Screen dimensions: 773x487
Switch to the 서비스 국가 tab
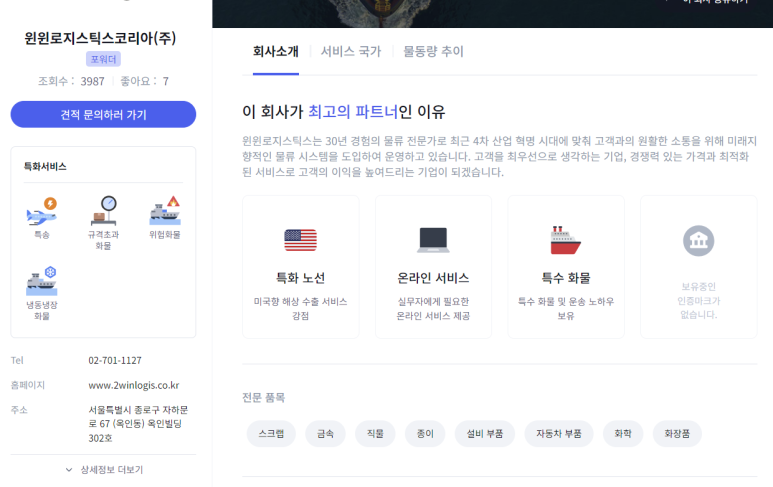click(351, 51)
